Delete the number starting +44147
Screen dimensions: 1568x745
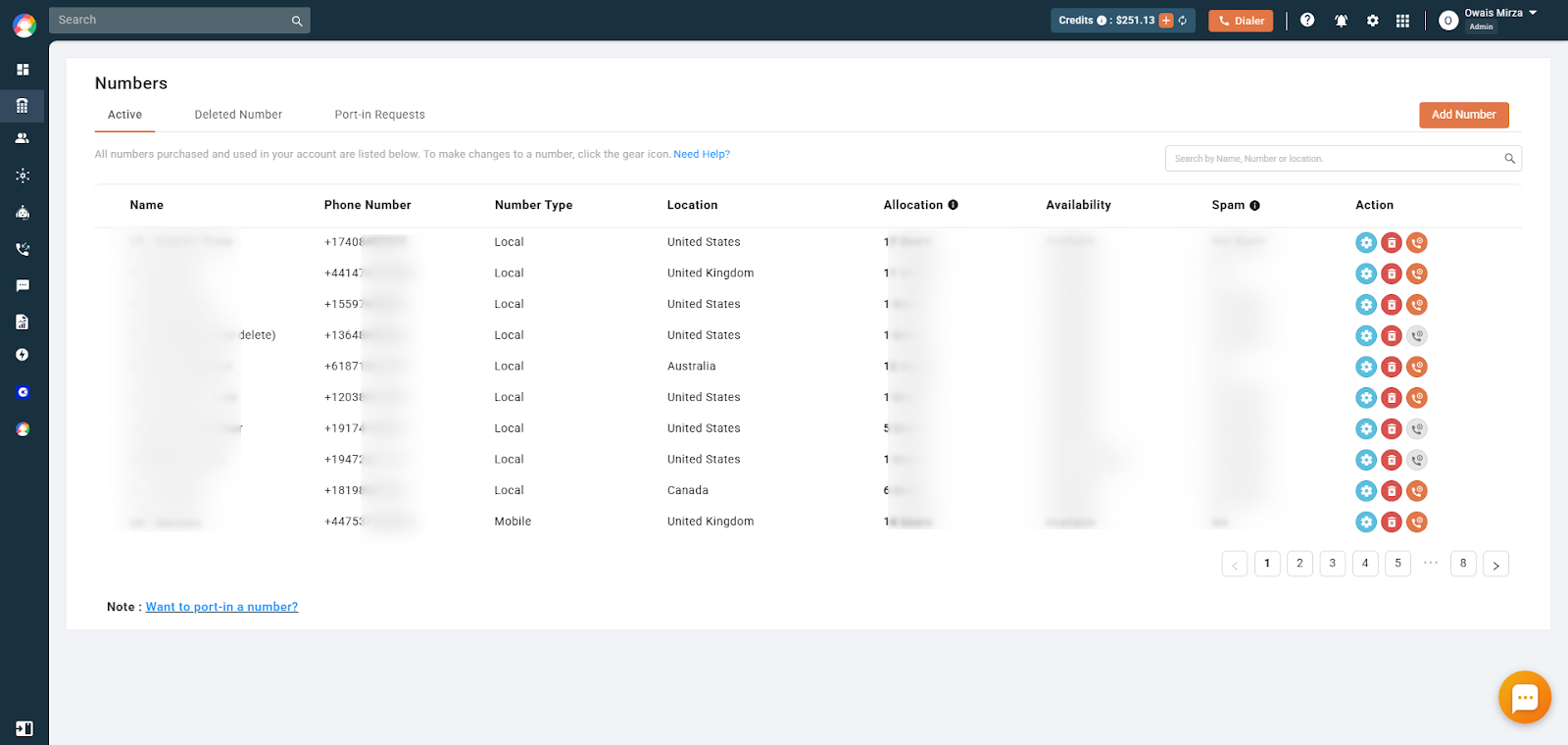pos(1392,273)
